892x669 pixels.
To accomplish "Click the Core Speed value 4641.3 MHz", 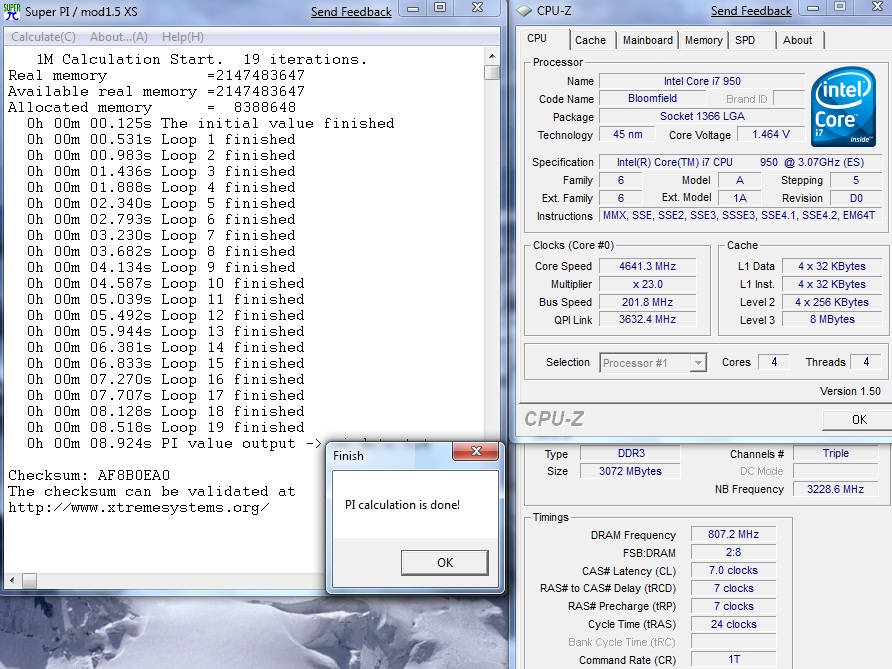I will click(x=647, y=266).
